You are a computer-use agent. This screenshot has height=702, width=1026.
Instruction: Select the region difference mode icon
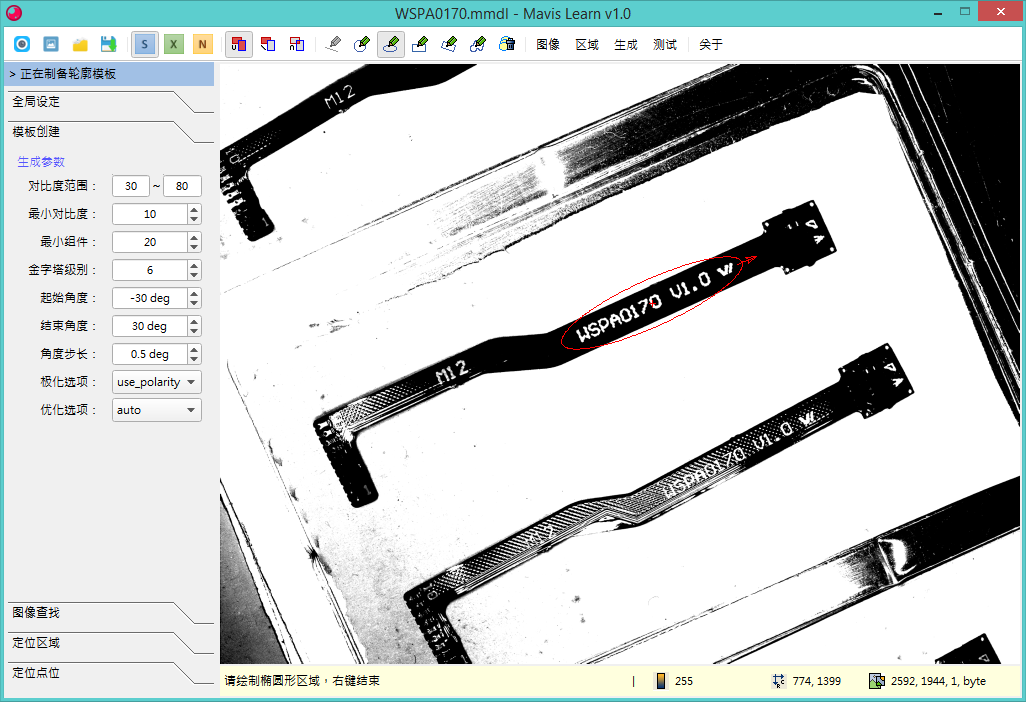pos(268,44)
